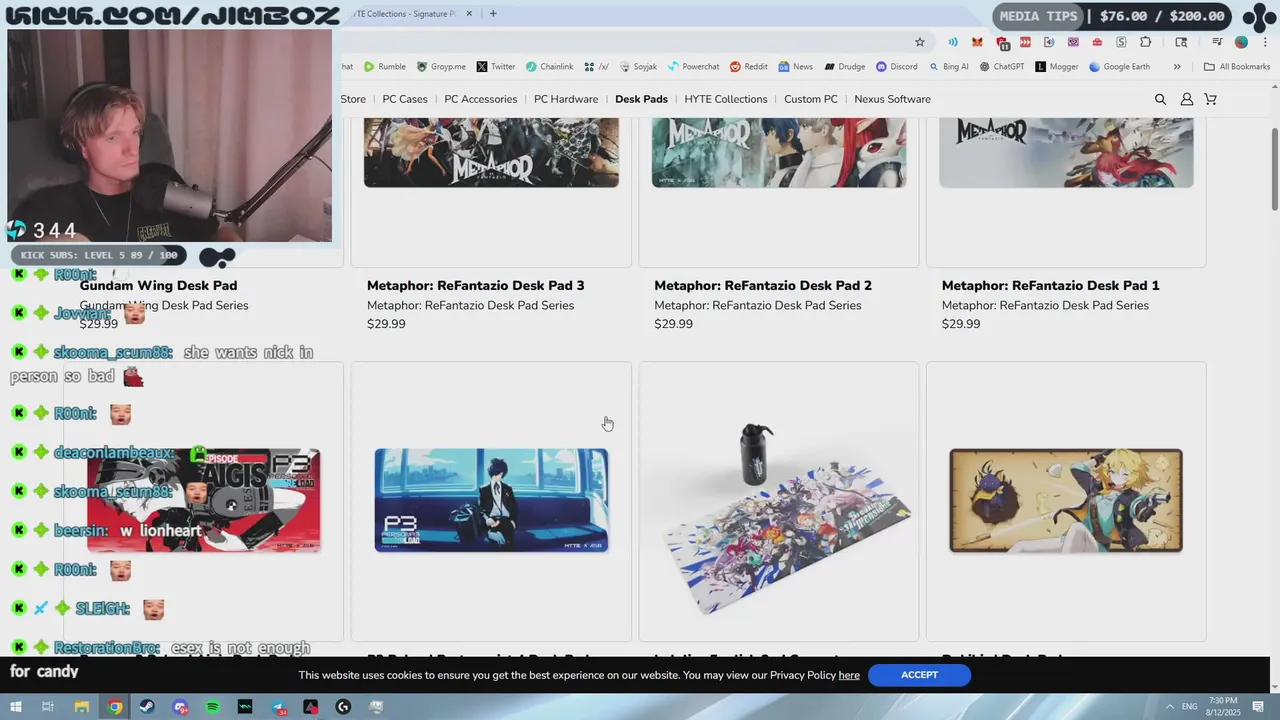
Task: Open the Chrome profile avatar
Action: [1241, 42]
